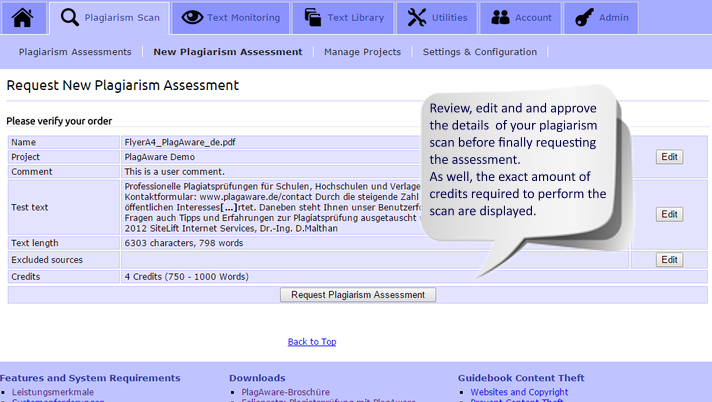This screenshot has width=712, height=402.
Task: Open the Account tab label
Action: pyautogui.click(x=533, y=18)
